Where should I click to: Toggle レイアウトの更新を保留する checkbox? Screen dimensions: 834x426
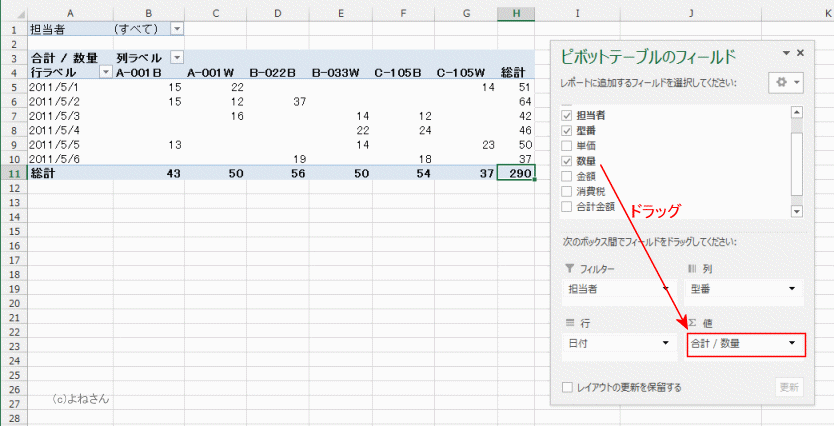coord(568,387)
